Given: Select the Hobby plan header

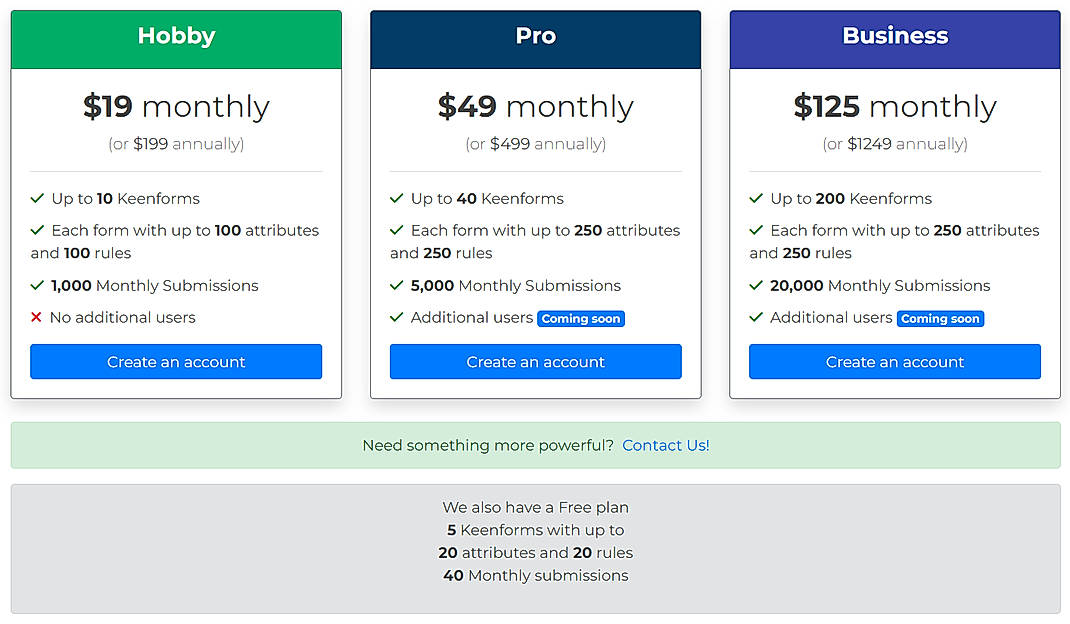Looking at the screenshot, I should click(x=175, y=36).
